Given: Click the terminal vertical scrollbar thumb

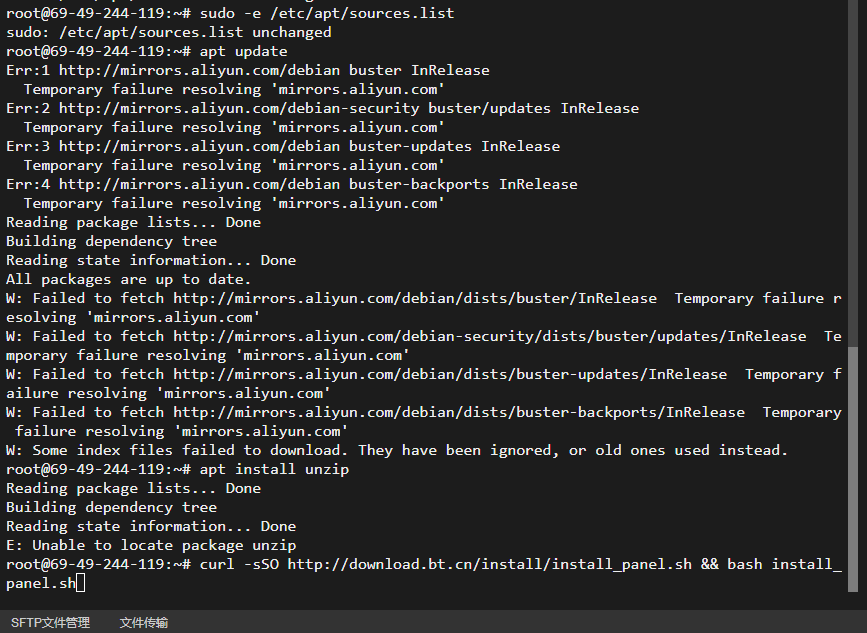Looking at the screenshot, I should coord(853,469).
